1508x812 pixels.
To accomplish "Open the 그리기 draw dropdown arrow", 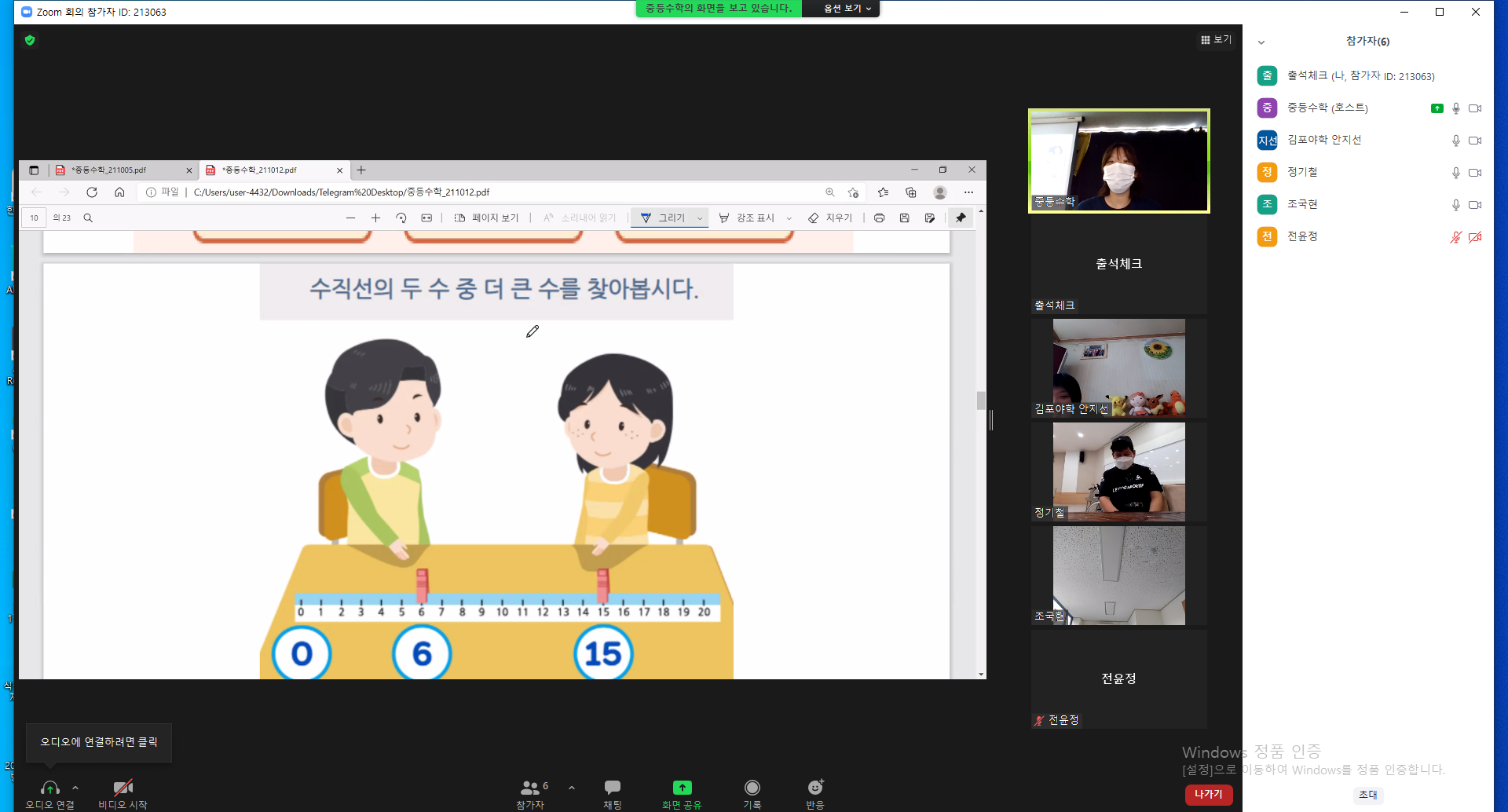I will pyautogui.click(x=700, y=218).
